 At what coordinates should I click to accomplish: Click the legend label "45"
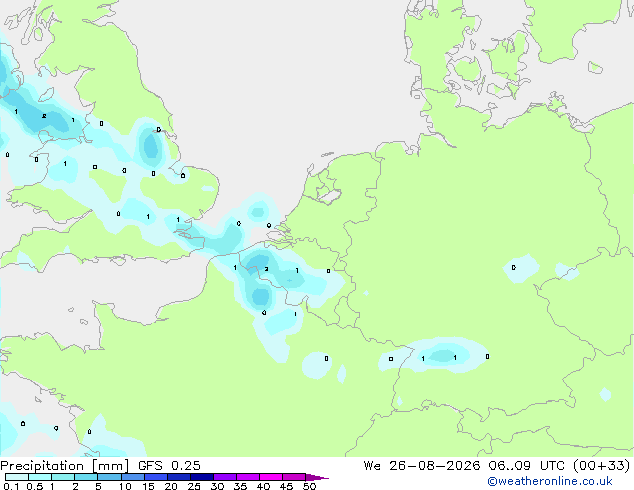coord(286,486)
